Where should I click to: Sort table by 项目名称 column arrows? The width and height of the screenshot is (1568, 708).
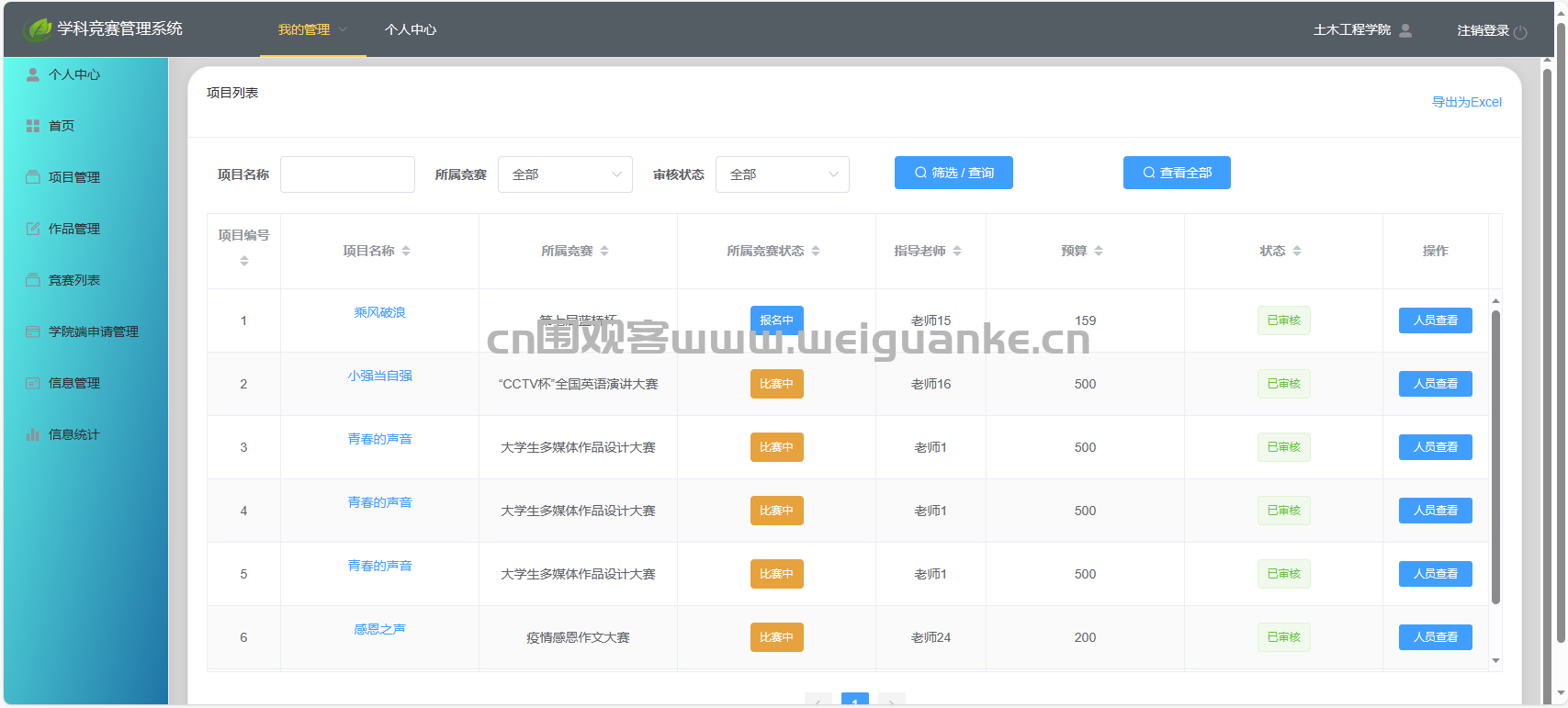pyautogui.click(x=406, y=251)
